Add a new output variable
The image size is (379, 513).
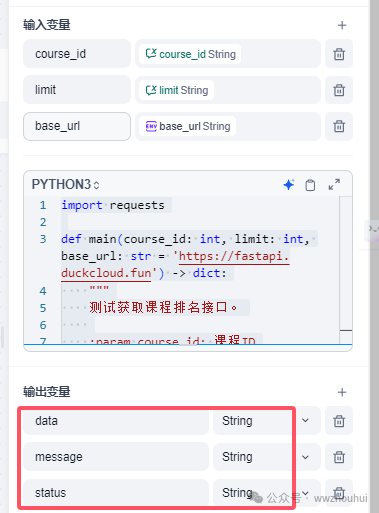coord(342,392)
